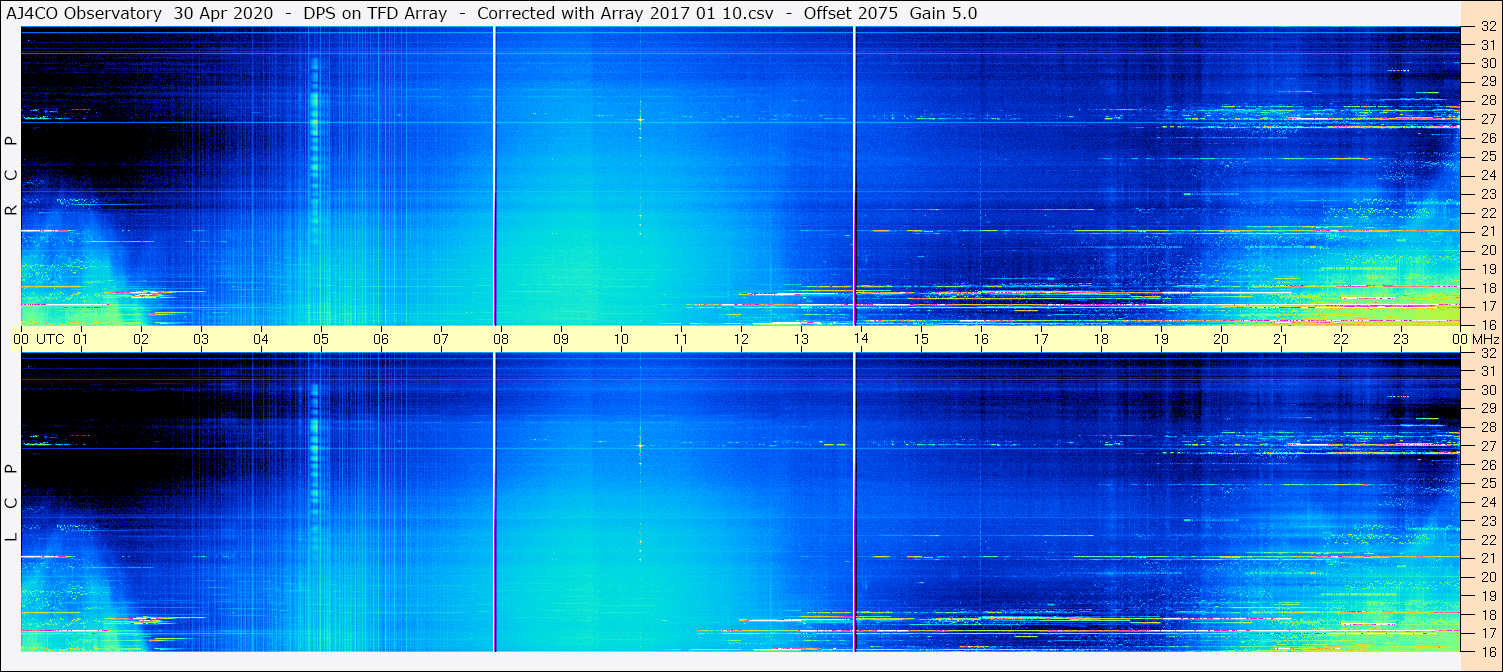Select the 12 hour tick label
Viewport: 1503px width, 672px height.
click(741, 340)
